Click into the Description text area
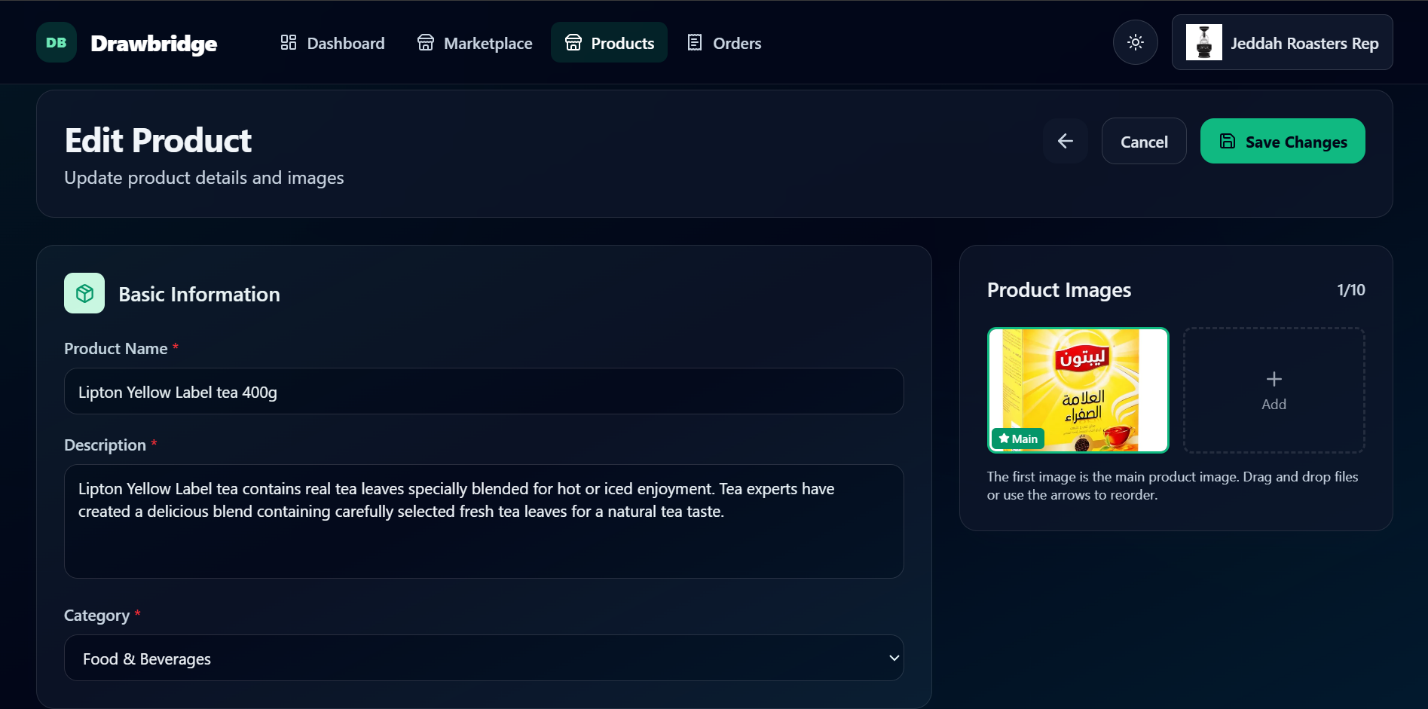This screenshot has width=1428, height=709. coord(484,521)
